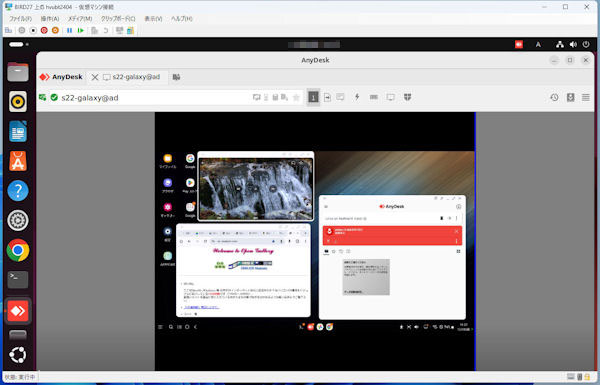Viewport: 600px width, 385px height.
Task: Click the green connection status icon
Action: [x=42, y=98]
